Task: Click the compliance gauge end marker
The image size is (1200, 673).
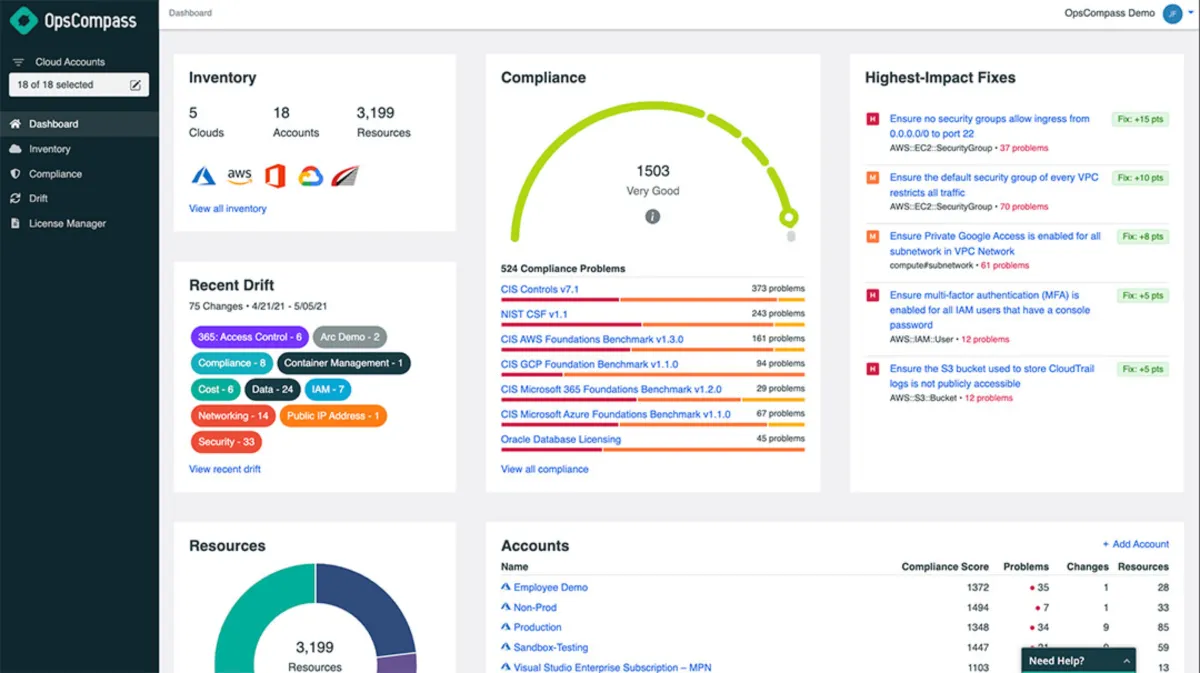Action: click(x=788, y=217)
